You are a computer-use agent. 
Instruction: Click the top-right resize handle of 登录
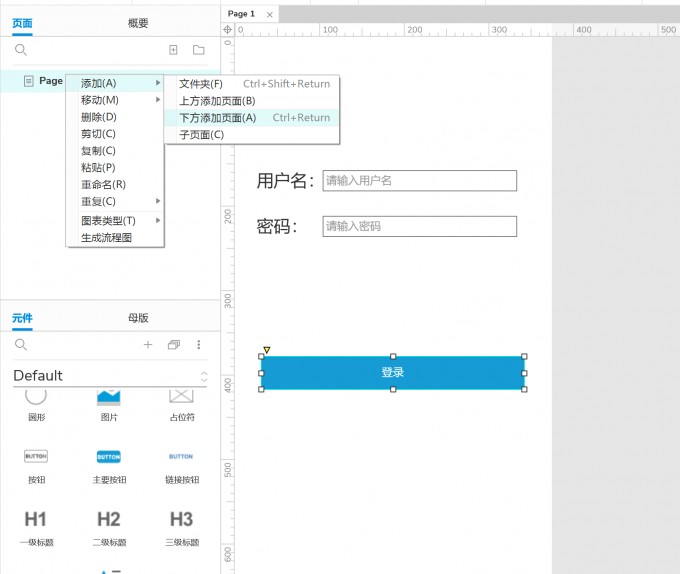pos(524,356)
